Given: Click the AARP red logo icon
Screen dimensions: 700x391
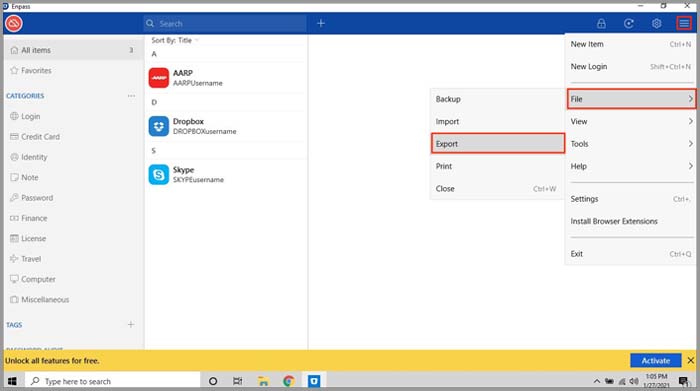Looking at the screenshot, I should (158, 78).
